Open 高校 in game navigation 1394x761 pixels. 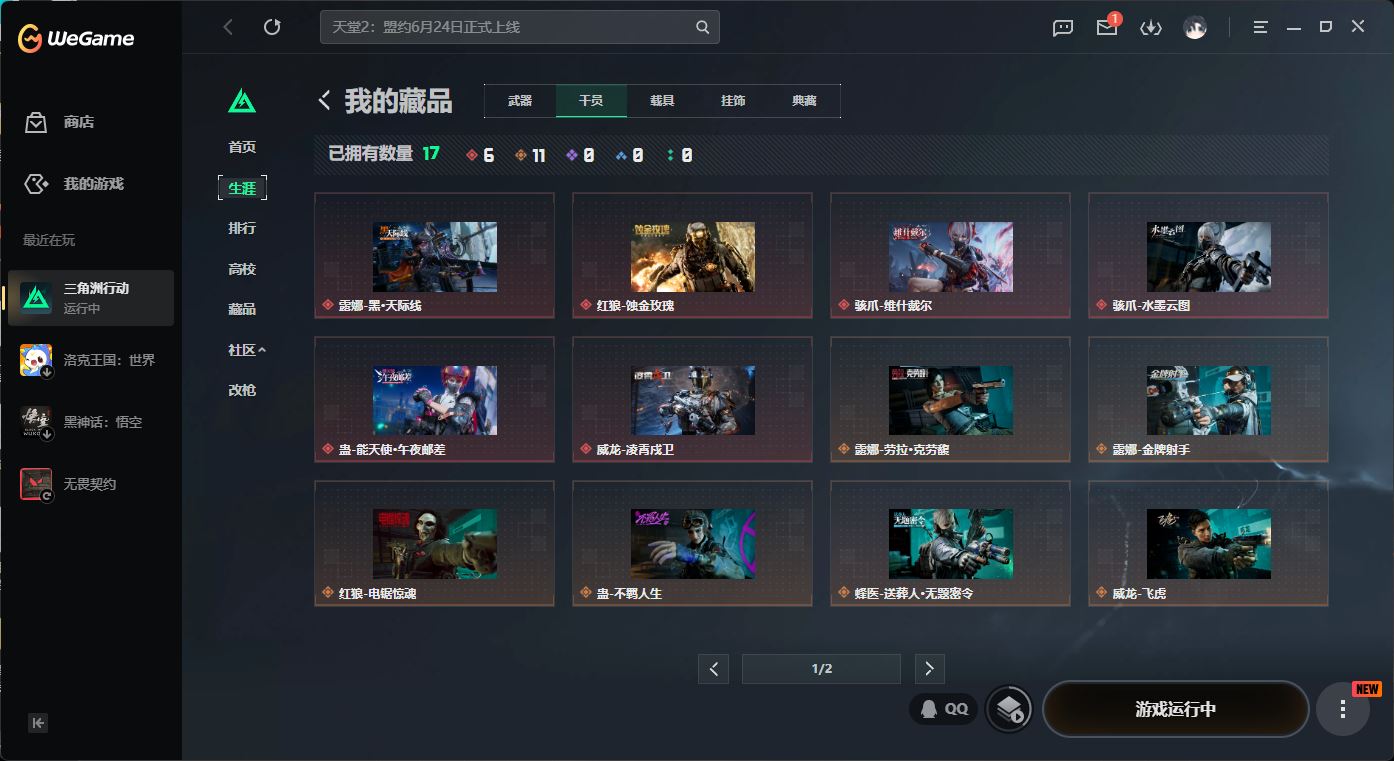(242, 269)
